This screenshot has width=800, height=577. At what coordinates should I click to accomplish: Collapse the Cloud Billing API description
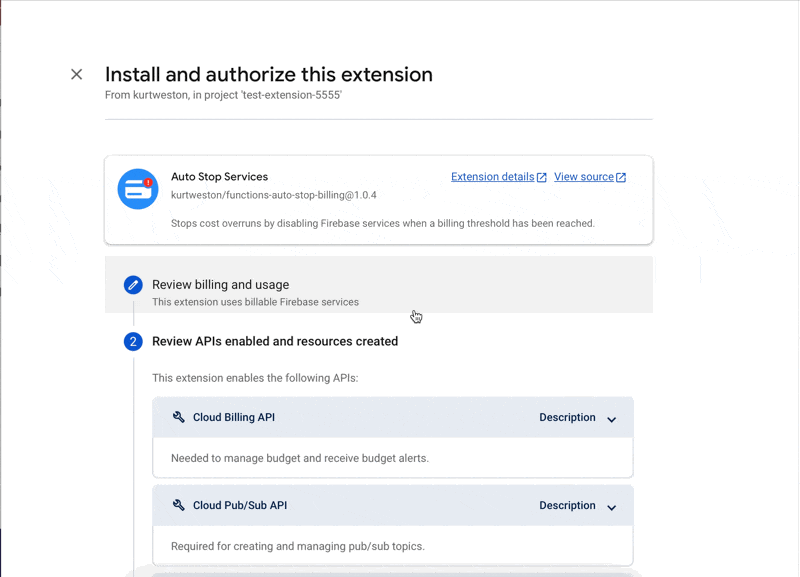pyautogui.click(x=611, y=418)
